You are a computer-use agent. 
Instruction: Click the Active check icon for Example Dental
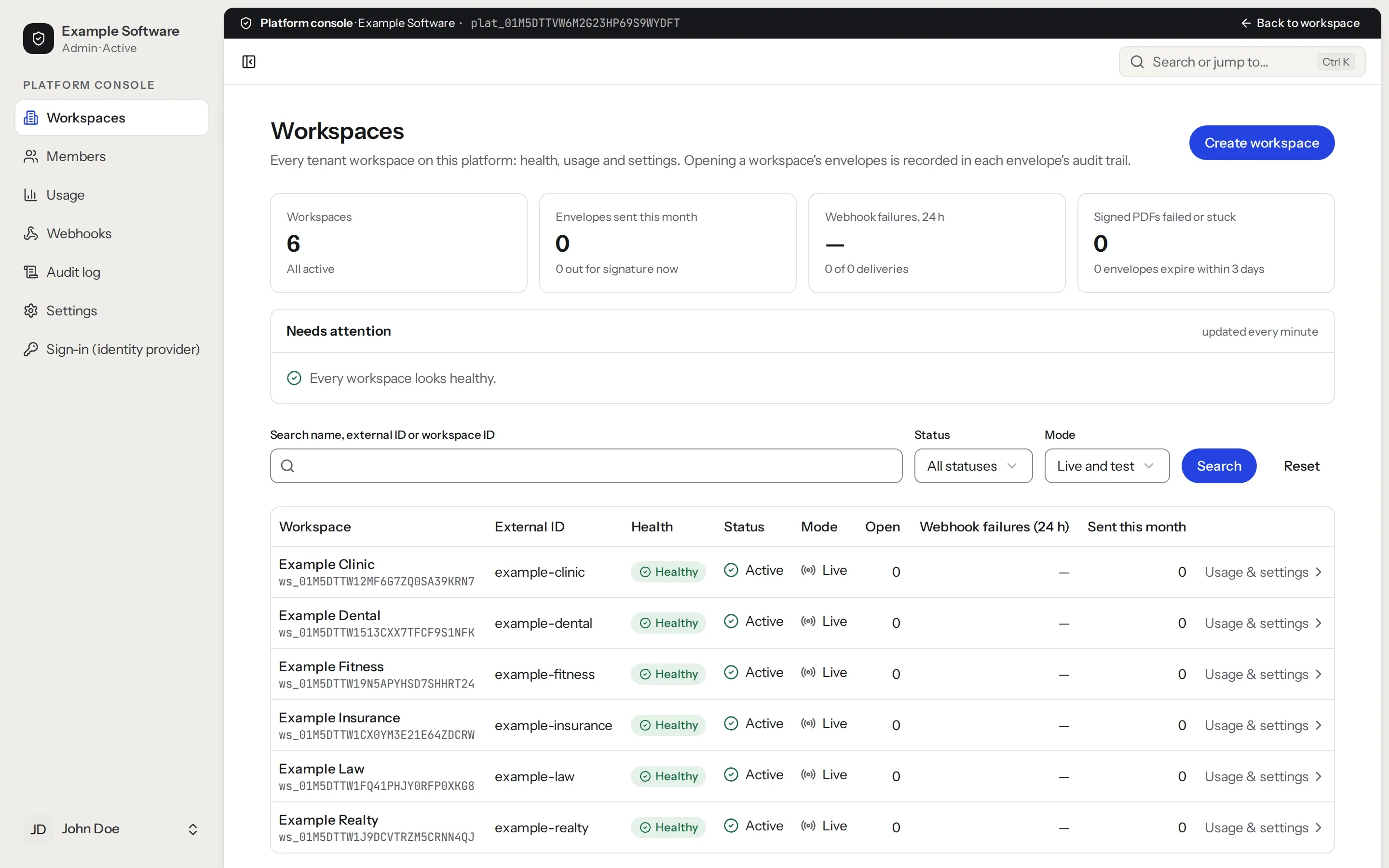click(x=731, y=621)
